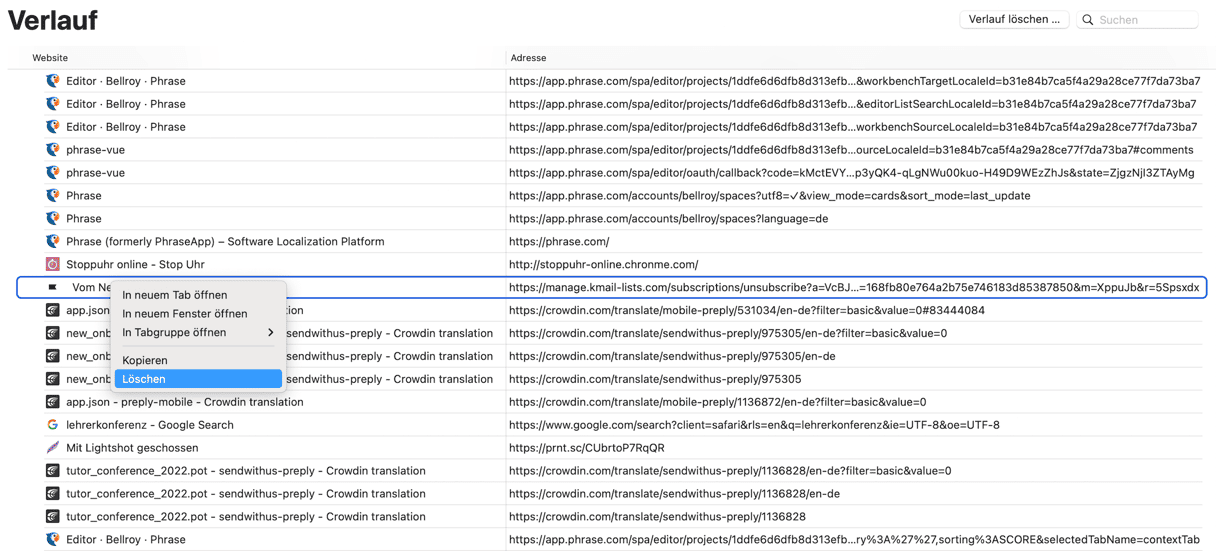Screen dimensions: 1216x551
Task: Select lehrerkonferenz - Google Search title
Action: click(150, 424)
